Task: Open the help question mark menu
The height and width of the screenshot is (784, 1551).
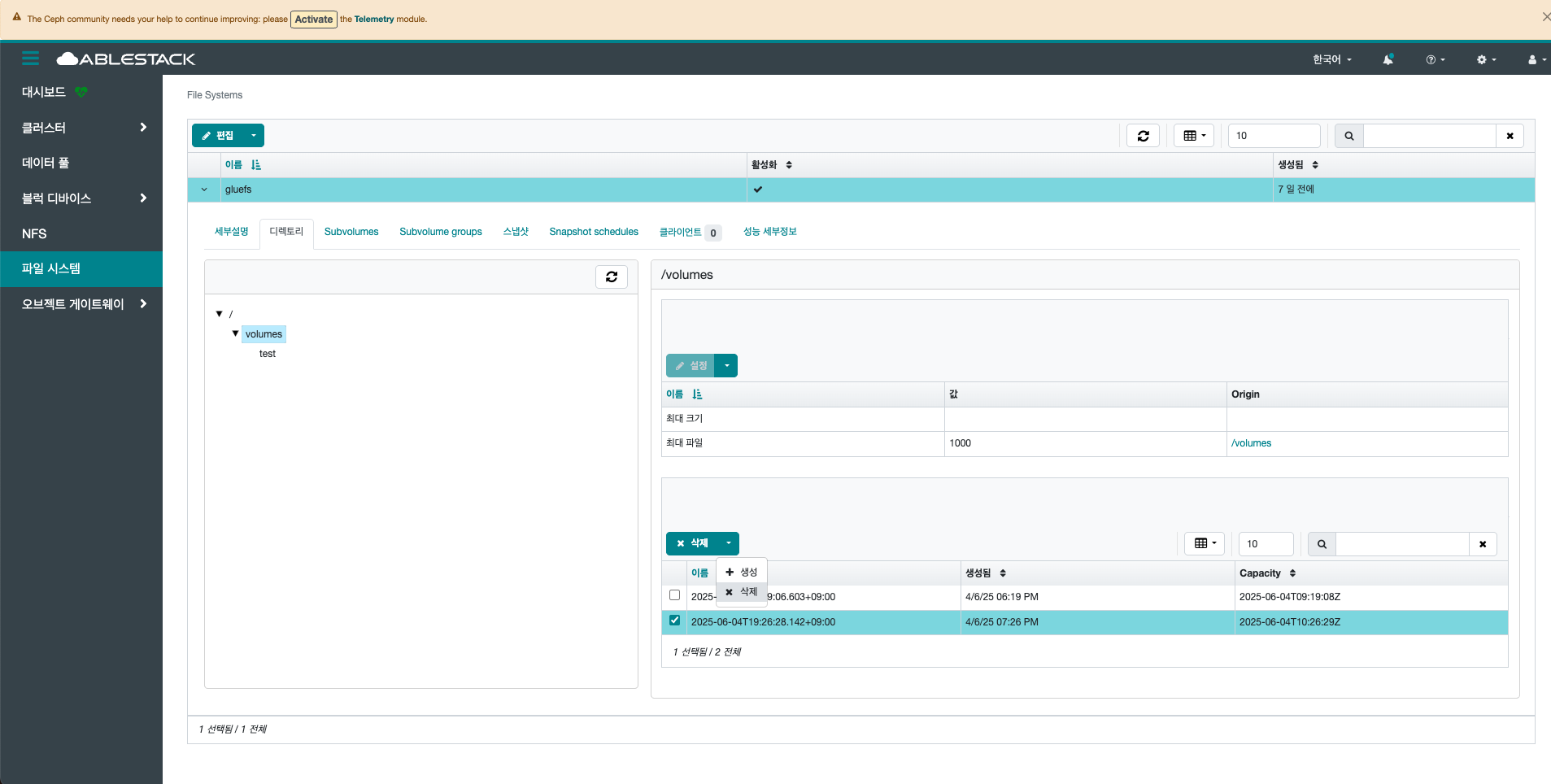Action: 1435,59
